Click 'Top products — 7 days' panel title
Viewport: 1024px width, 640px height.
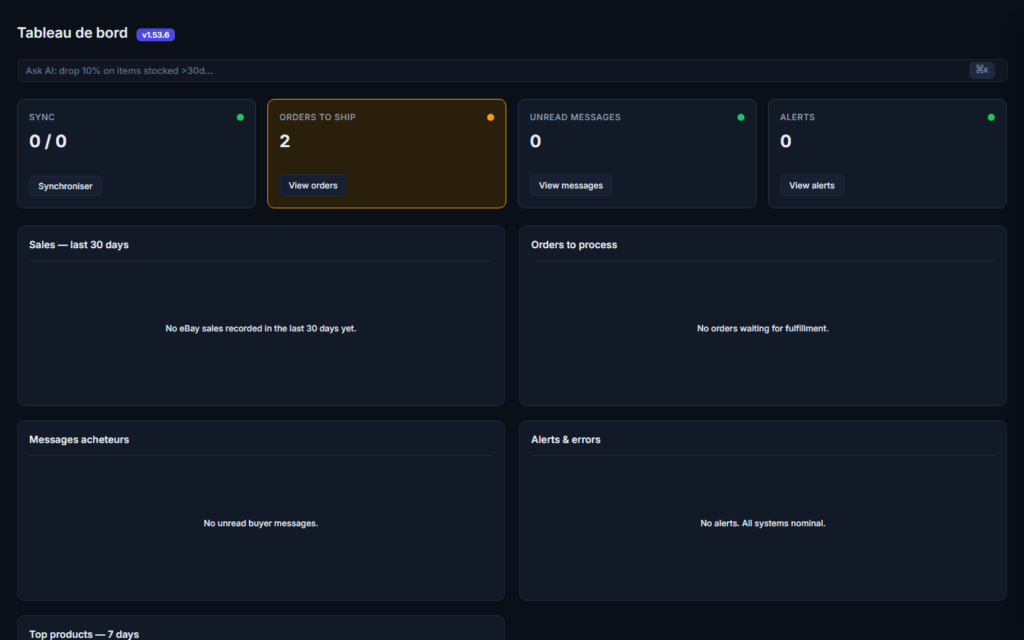[x=84, y=634]
